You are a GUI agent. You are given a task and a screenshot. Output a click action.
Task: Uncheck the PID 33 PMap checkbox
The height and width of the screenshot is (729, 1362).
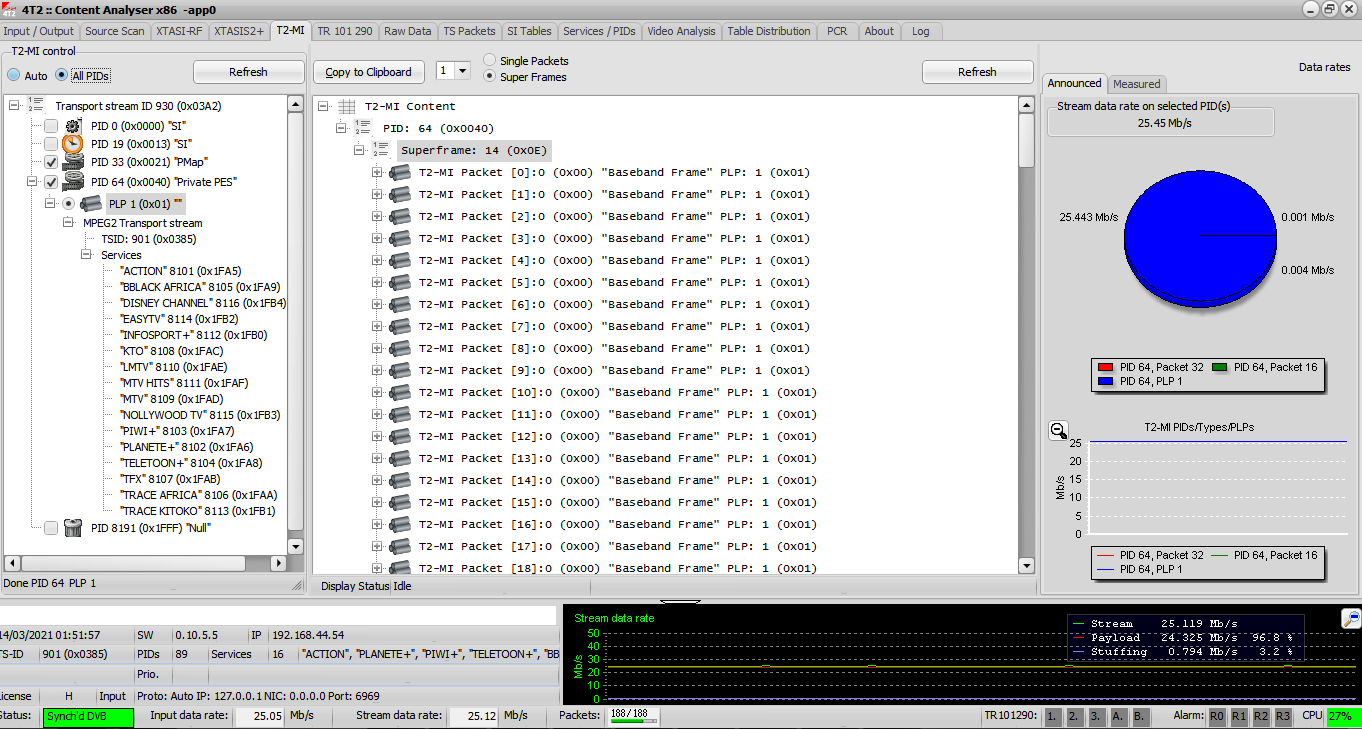click(x=51, y=162)
